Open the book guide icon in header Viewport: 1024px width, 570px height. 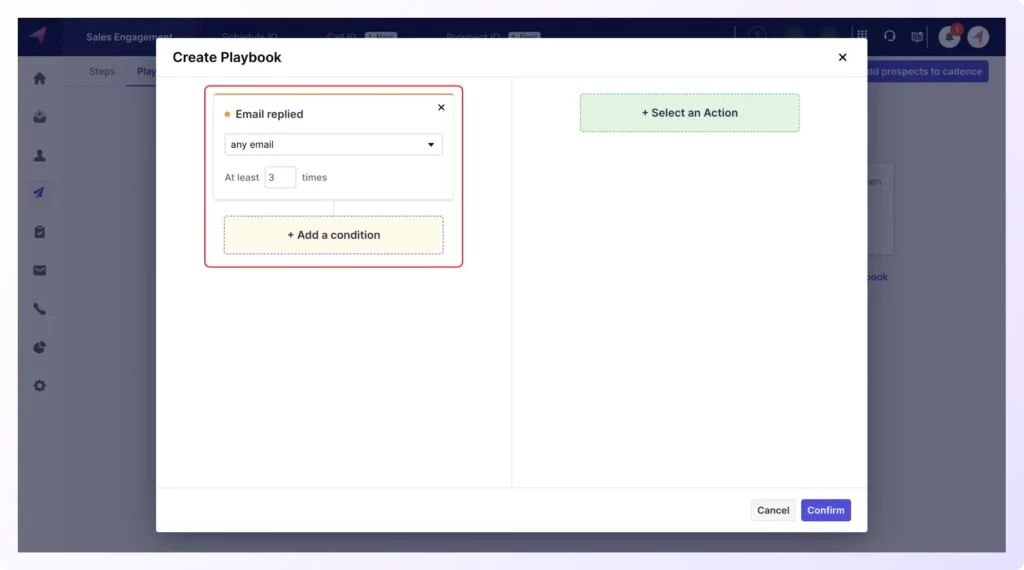pos(917,37)
